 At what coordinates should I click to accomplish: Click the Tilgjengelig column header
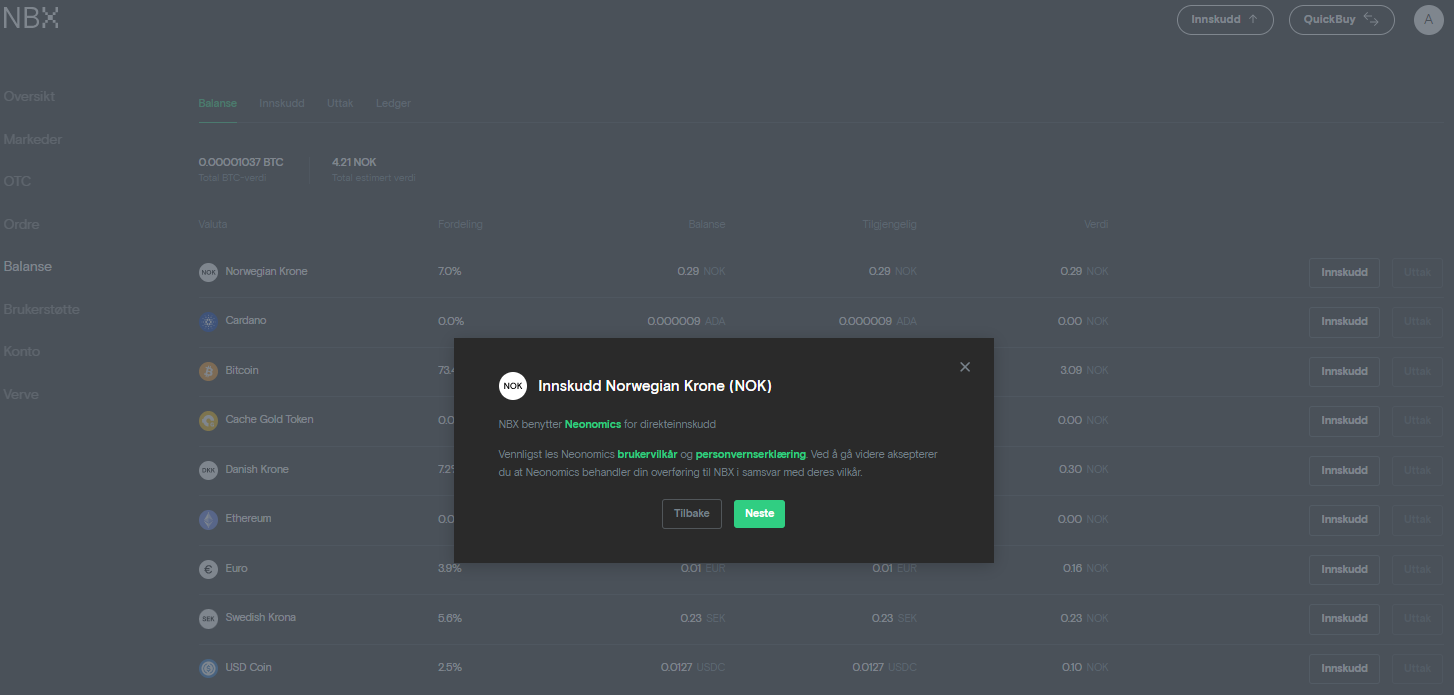click(x=890, y=225)
